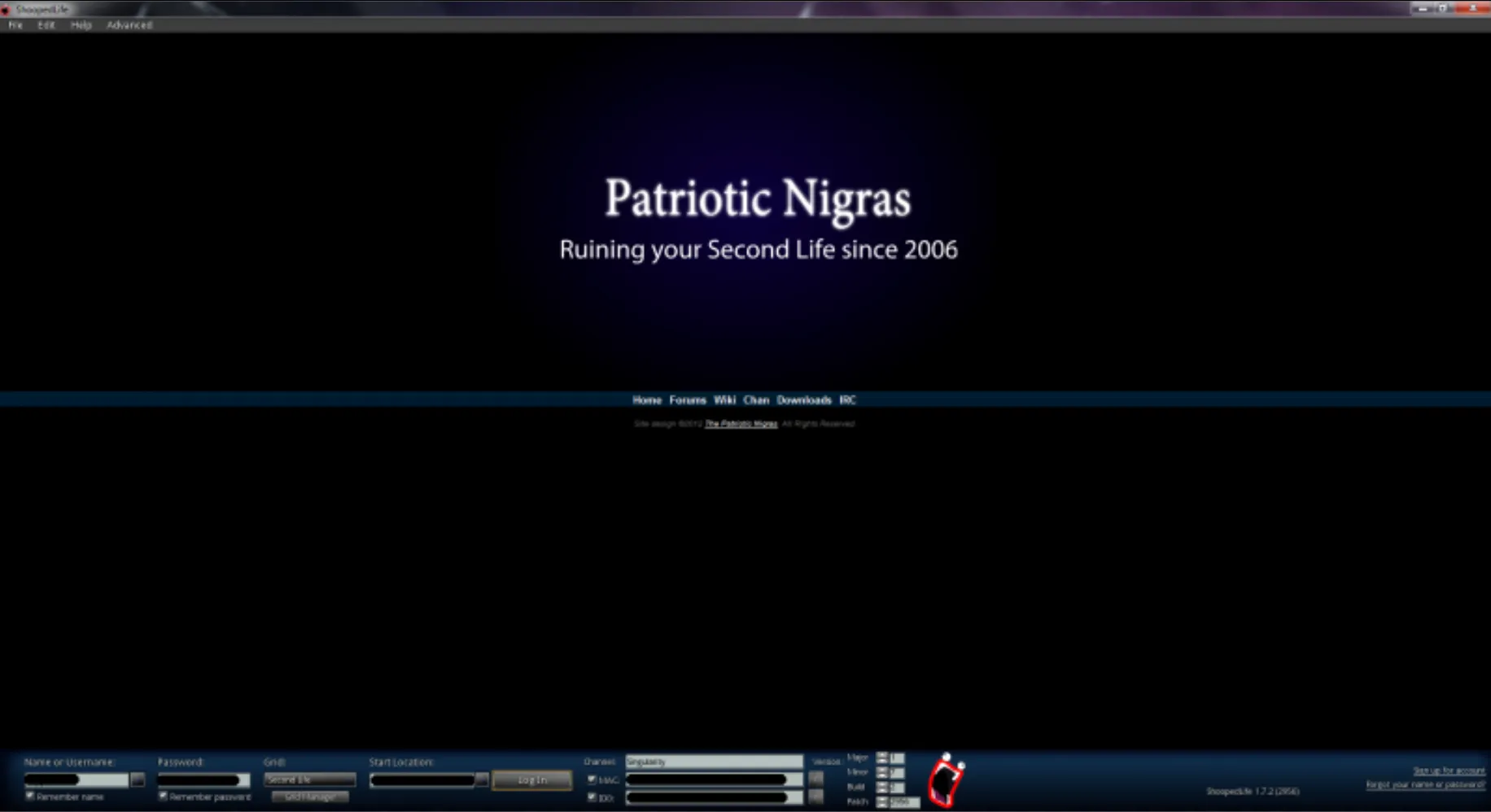
Task: Open the Edit menu
Action: click(x=46, y=25)
